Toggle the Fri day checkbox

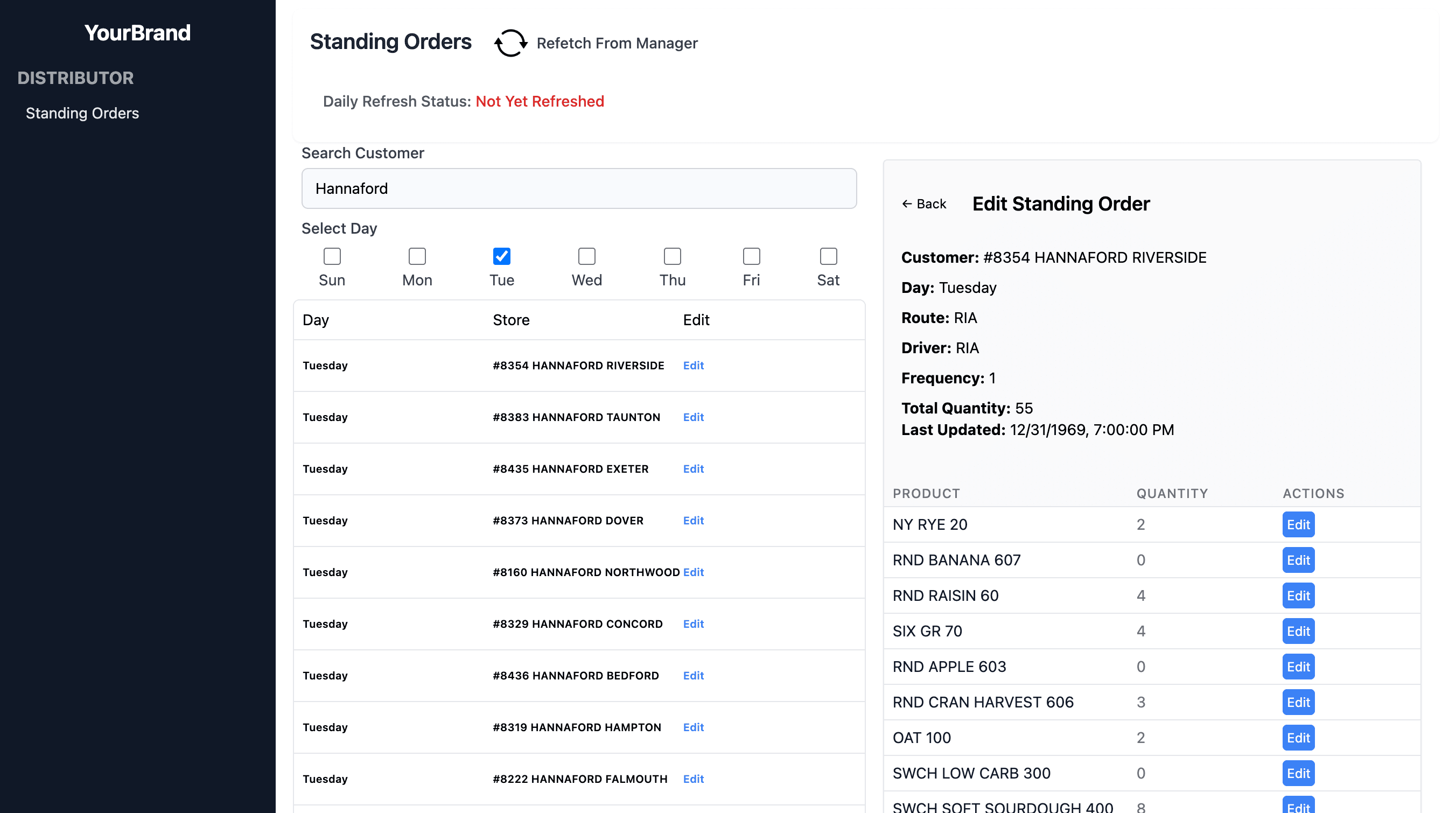[751, 256]
